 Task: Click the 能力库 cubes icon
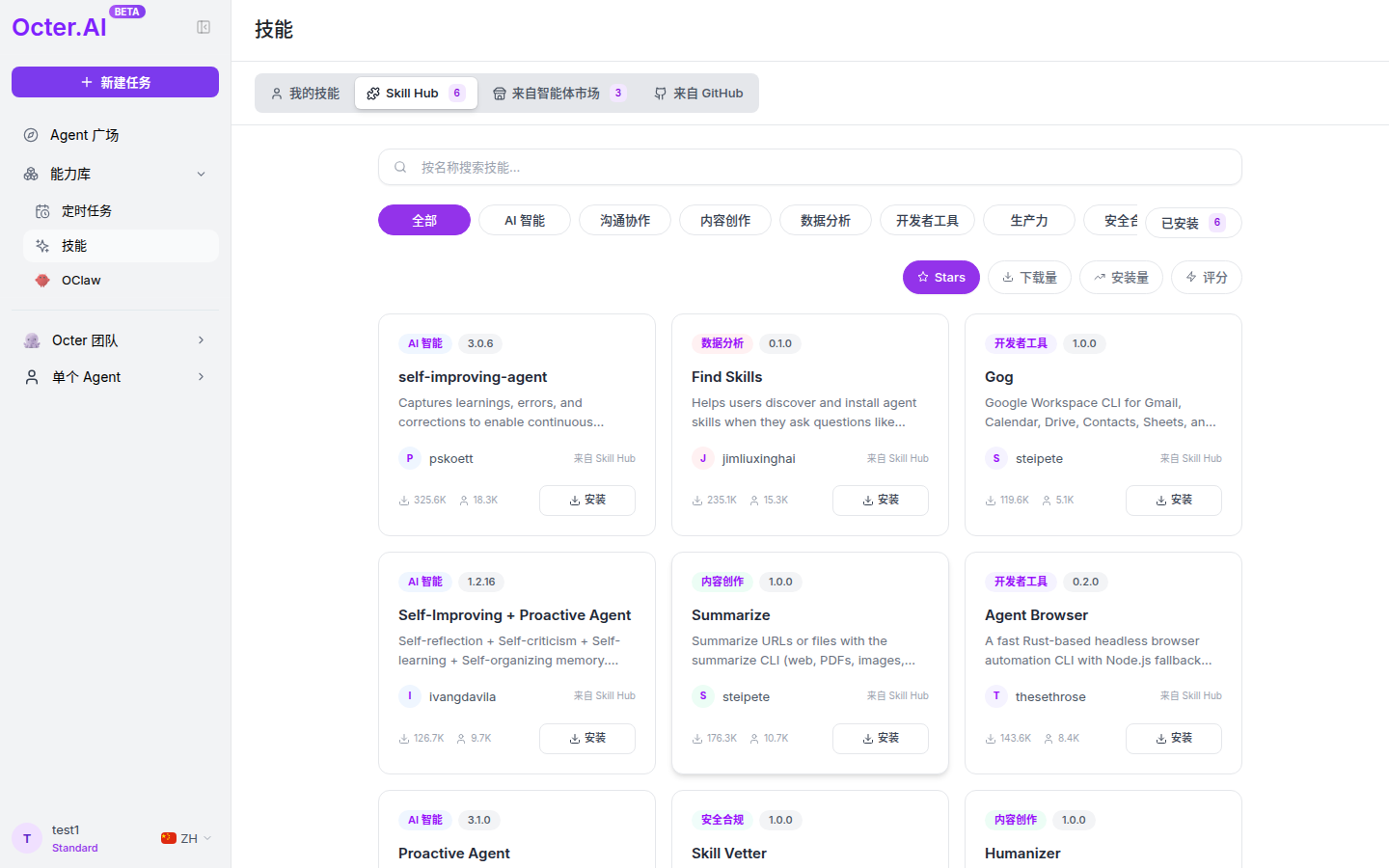point(31,174)
